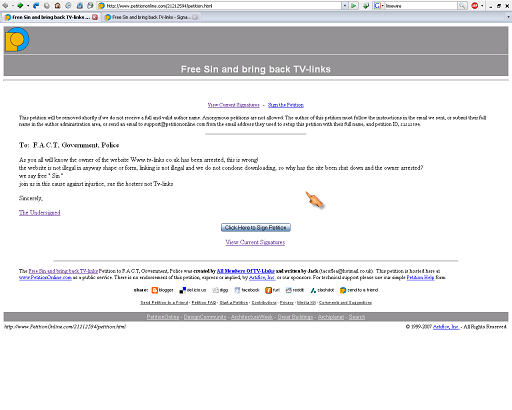Reload the page with the blue refresh icon
Image resolution: width=512 pixels, height=410 pixels.
(36, 6)
